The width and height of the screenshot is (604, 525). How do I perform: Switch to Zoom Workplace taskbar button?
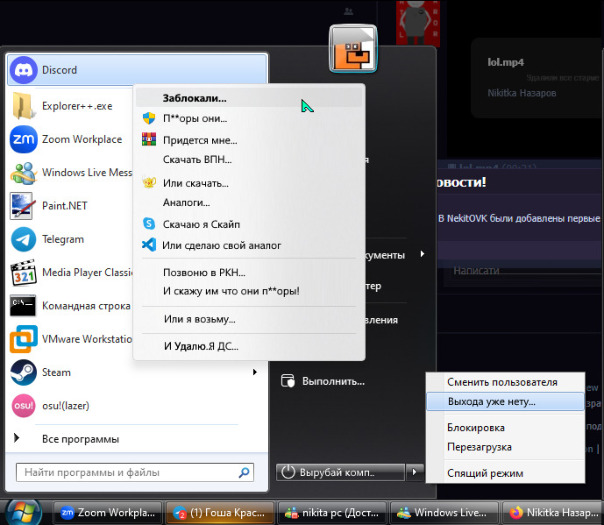click(x=108, y=513)
